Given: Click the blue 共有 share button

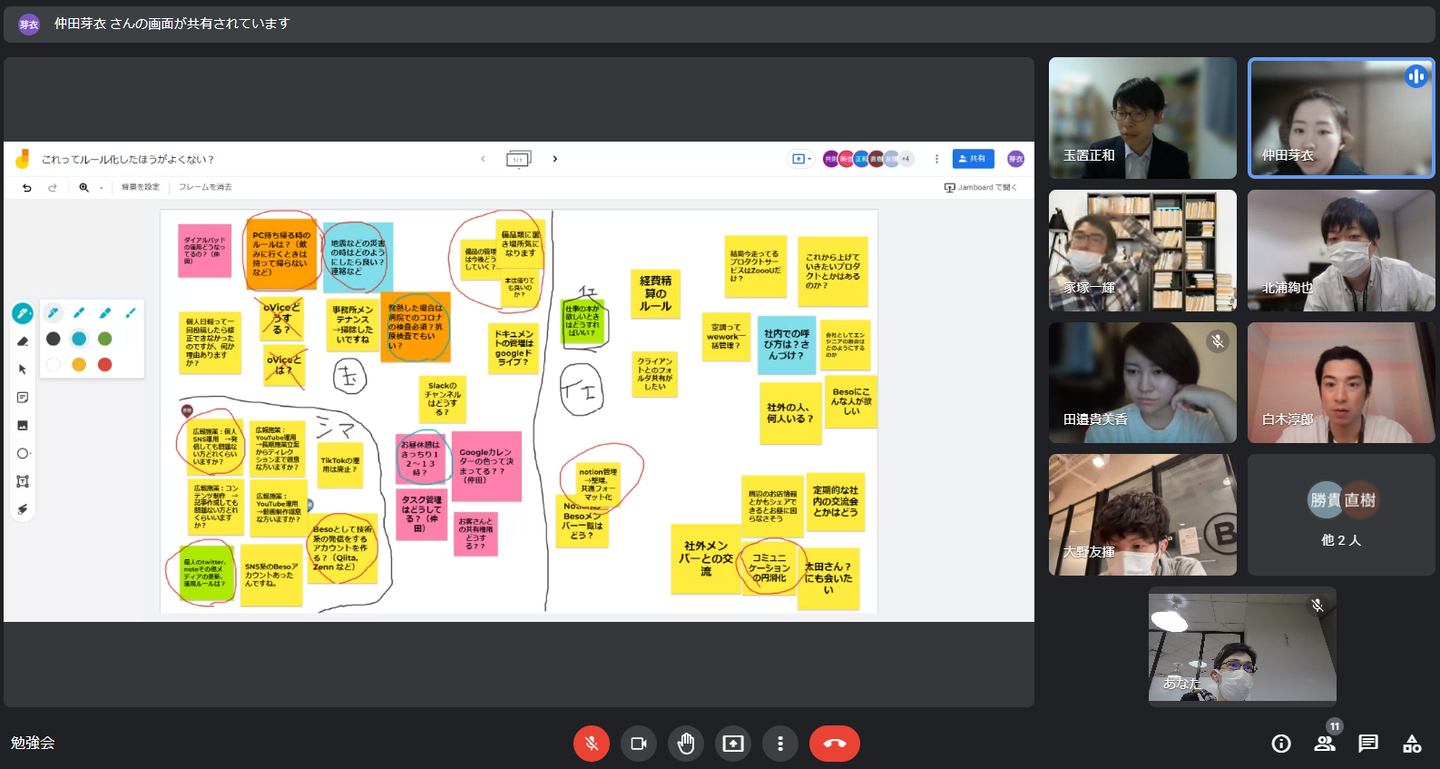Looking at the screenshot, I should 974,159.
